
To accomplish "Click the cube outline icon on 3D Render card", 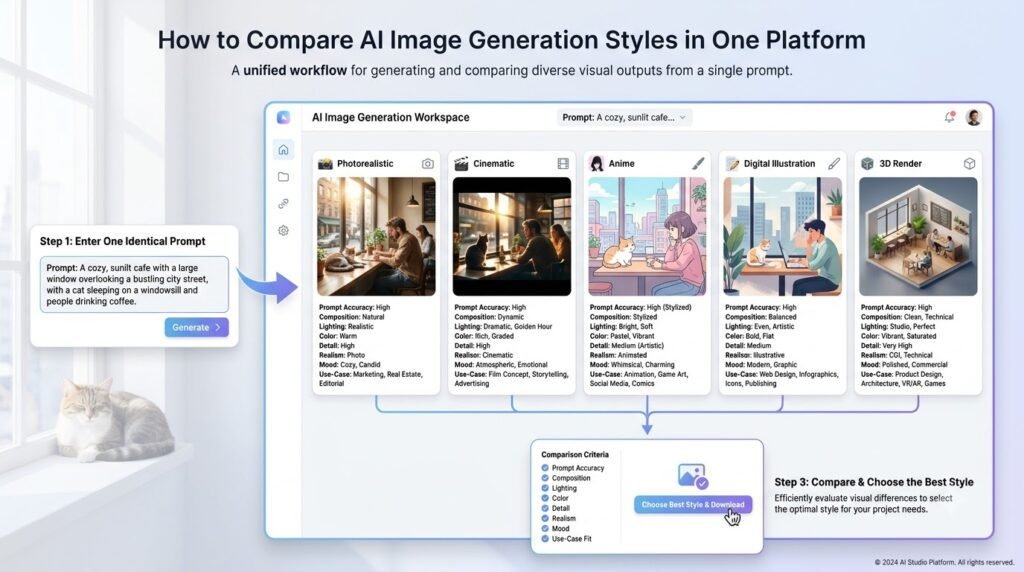I will point(969,164).
